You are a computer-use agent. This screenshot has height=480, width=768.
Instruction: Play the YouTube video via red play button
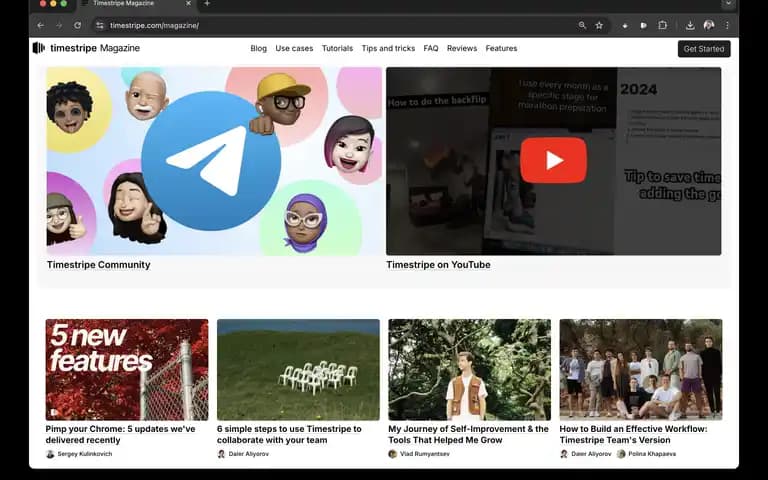click(553, 160)
